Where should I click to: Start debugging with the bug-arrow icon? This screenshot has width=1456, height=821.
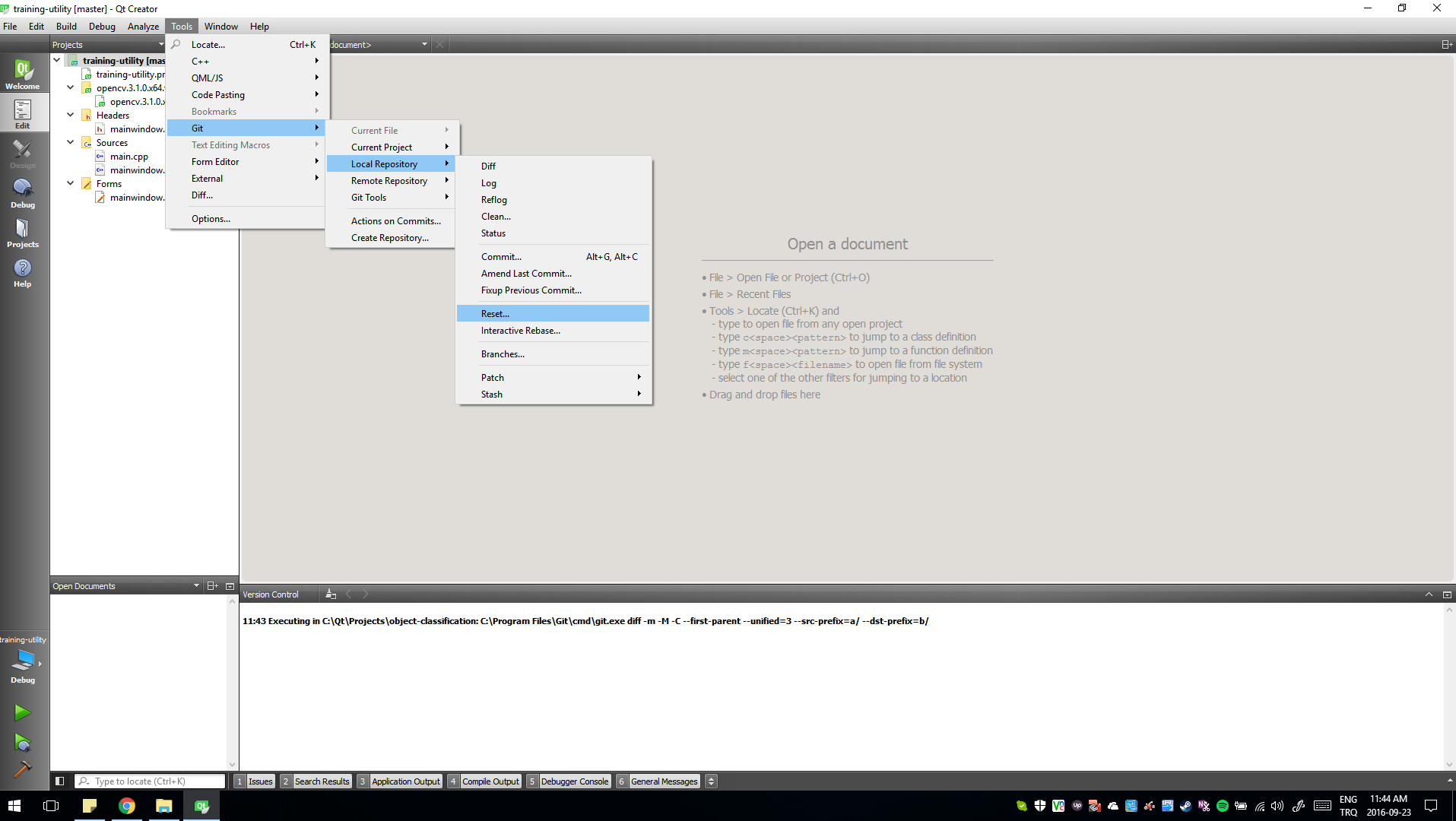(x=23, y=743)
